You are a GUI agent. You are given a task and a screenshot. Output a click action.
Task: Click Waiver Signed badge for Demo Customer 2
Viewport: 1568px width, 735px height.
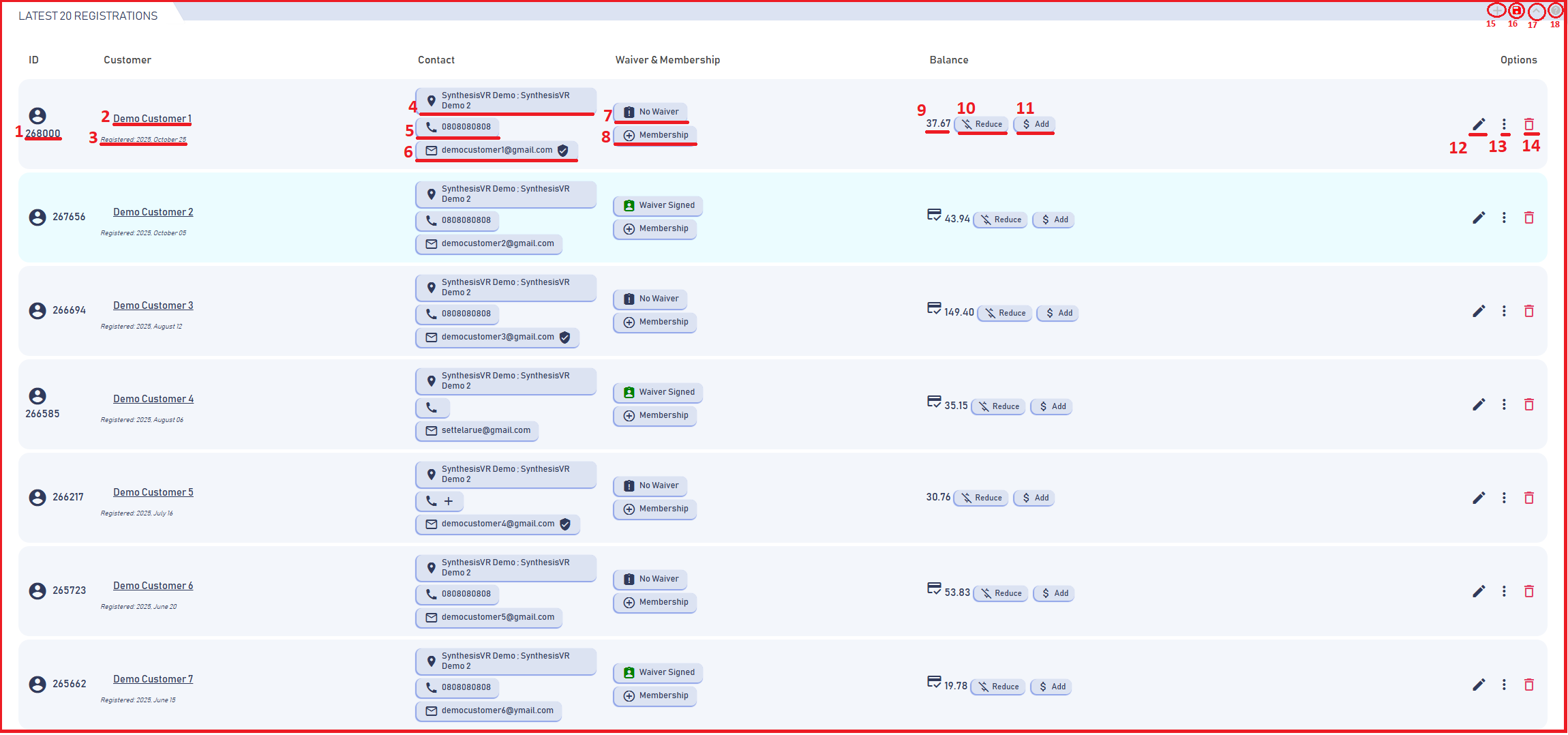tap(659, 205)
